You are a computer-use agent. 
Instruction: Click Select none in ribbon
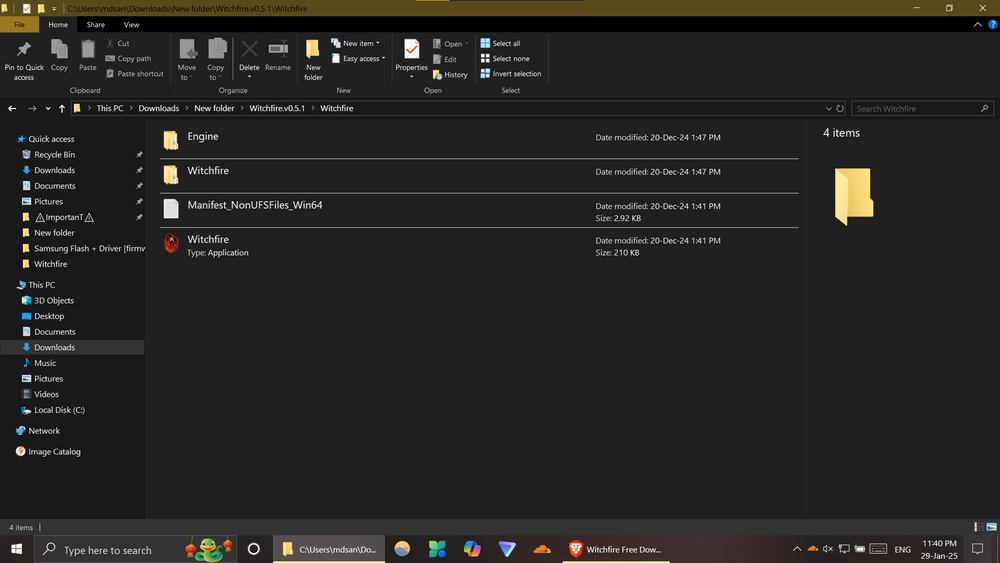click(505, 59)
